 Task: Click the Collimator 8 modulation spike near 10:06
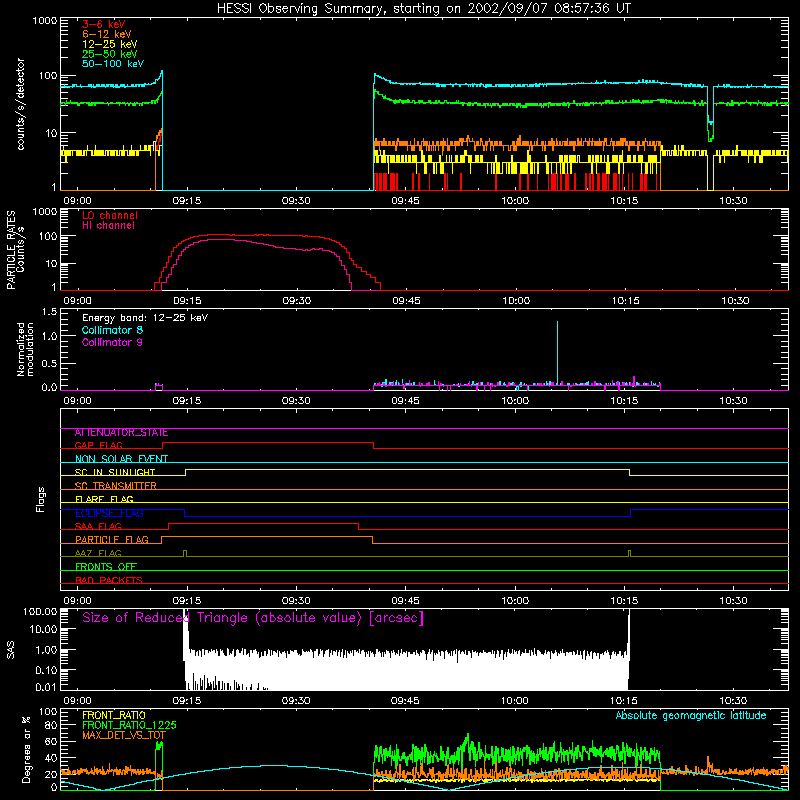[557, 352]
